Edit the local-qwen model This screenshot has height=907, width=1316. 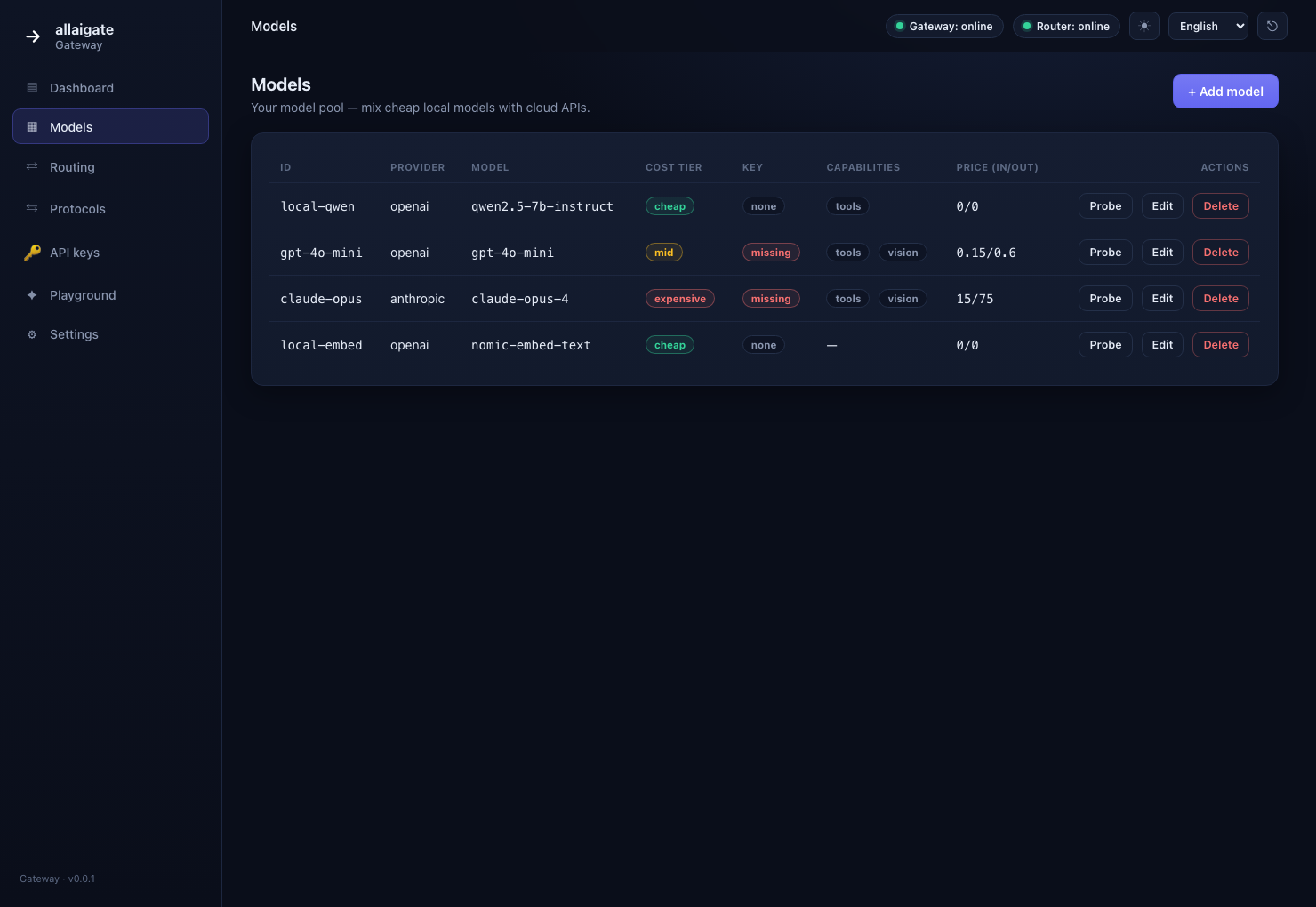point(1162,205)
